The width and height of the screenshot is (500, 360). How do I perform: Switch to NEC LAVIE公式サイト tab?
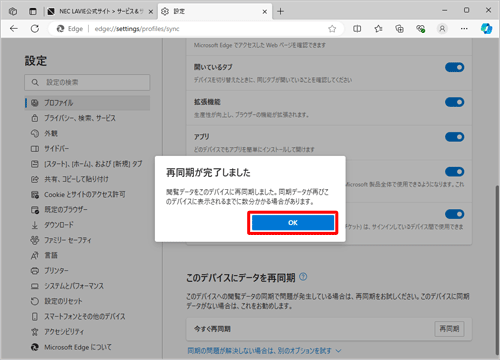(x=100, y=11)
